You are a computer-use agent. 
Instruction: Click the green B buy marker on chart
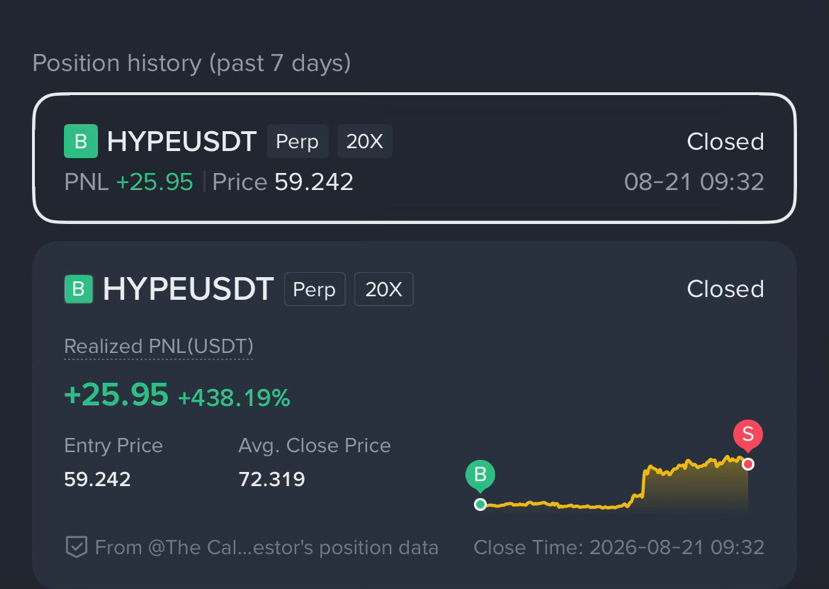(480, 475)
